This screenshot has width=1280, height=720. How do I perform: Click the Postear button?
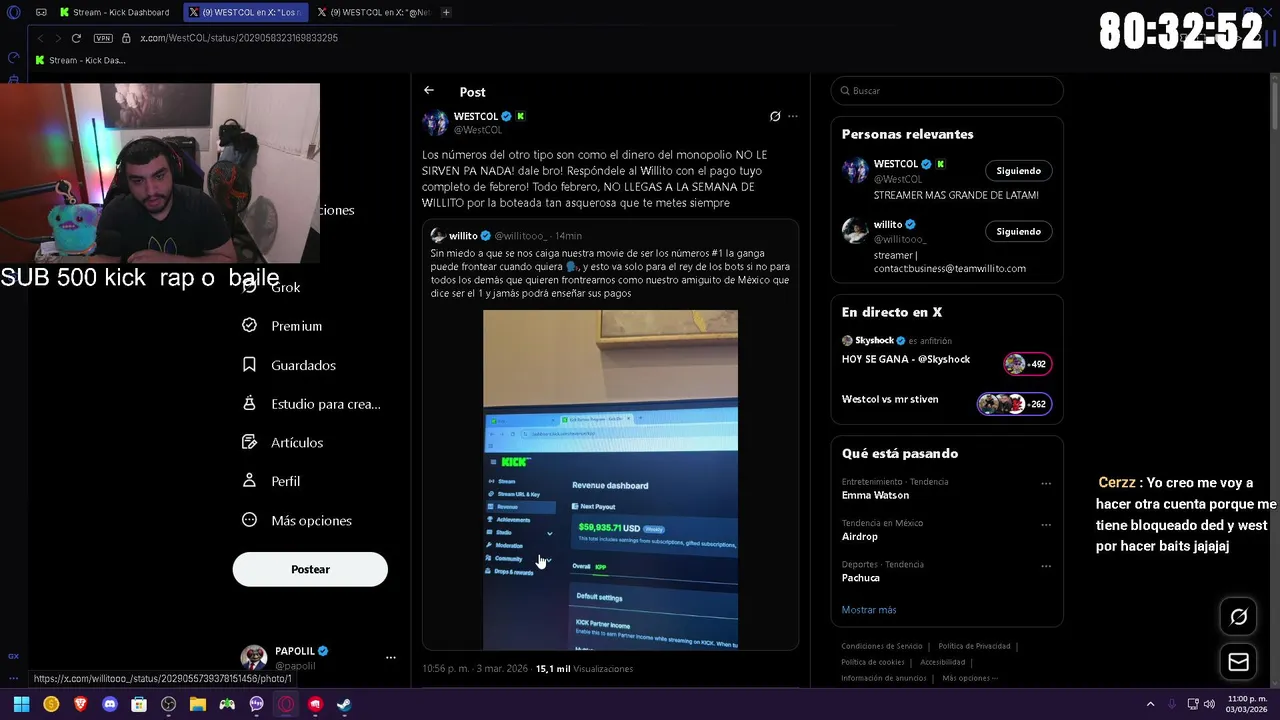310,569
